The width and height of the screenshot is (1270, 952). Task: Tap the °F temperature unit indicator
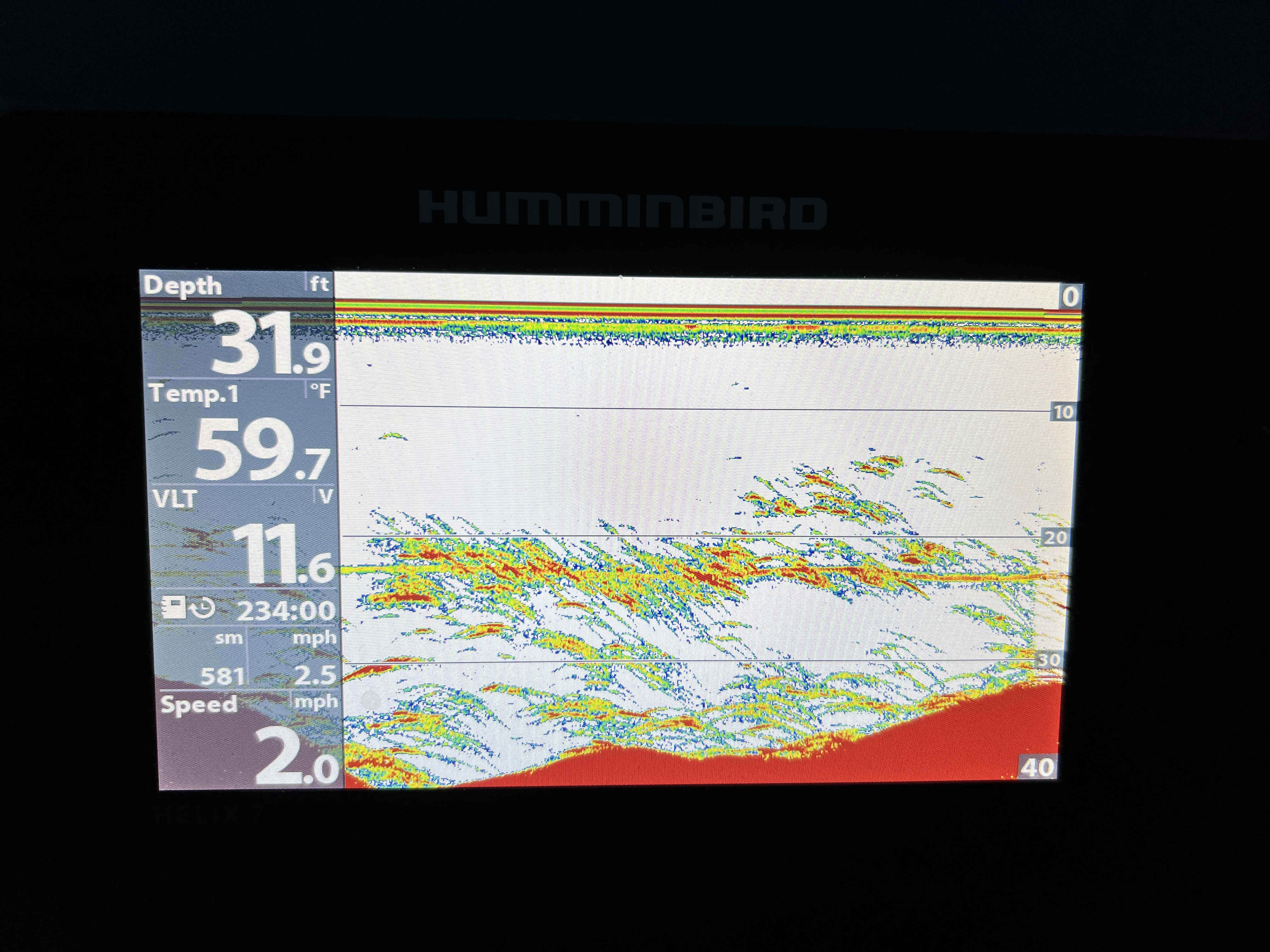(320, 391)
